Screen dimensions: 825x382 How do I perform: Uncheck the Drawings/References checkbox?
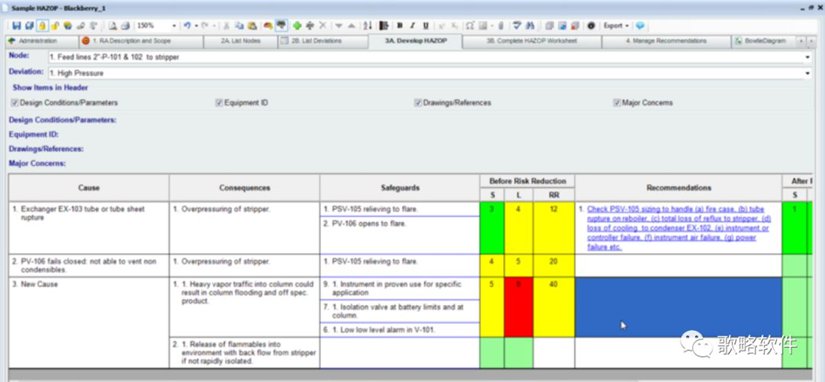click(x=418, y=103)
